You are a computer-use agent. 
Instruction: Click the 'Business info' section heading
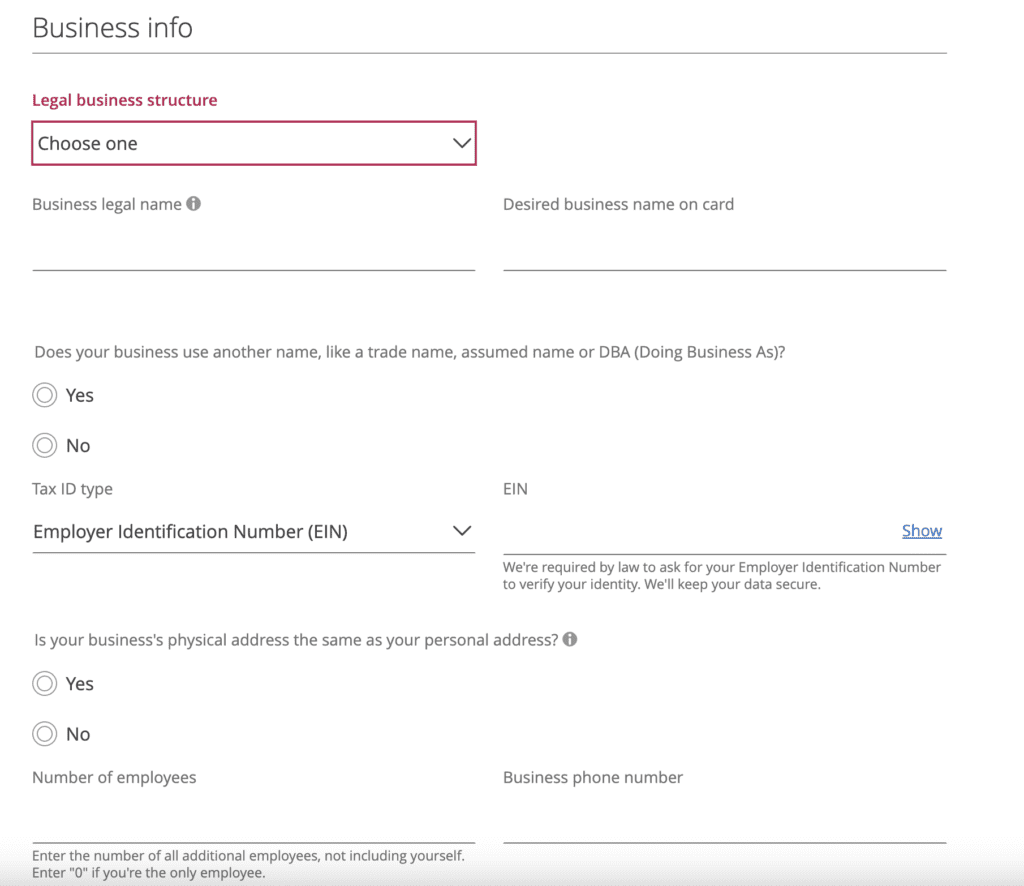click(112, 28)
